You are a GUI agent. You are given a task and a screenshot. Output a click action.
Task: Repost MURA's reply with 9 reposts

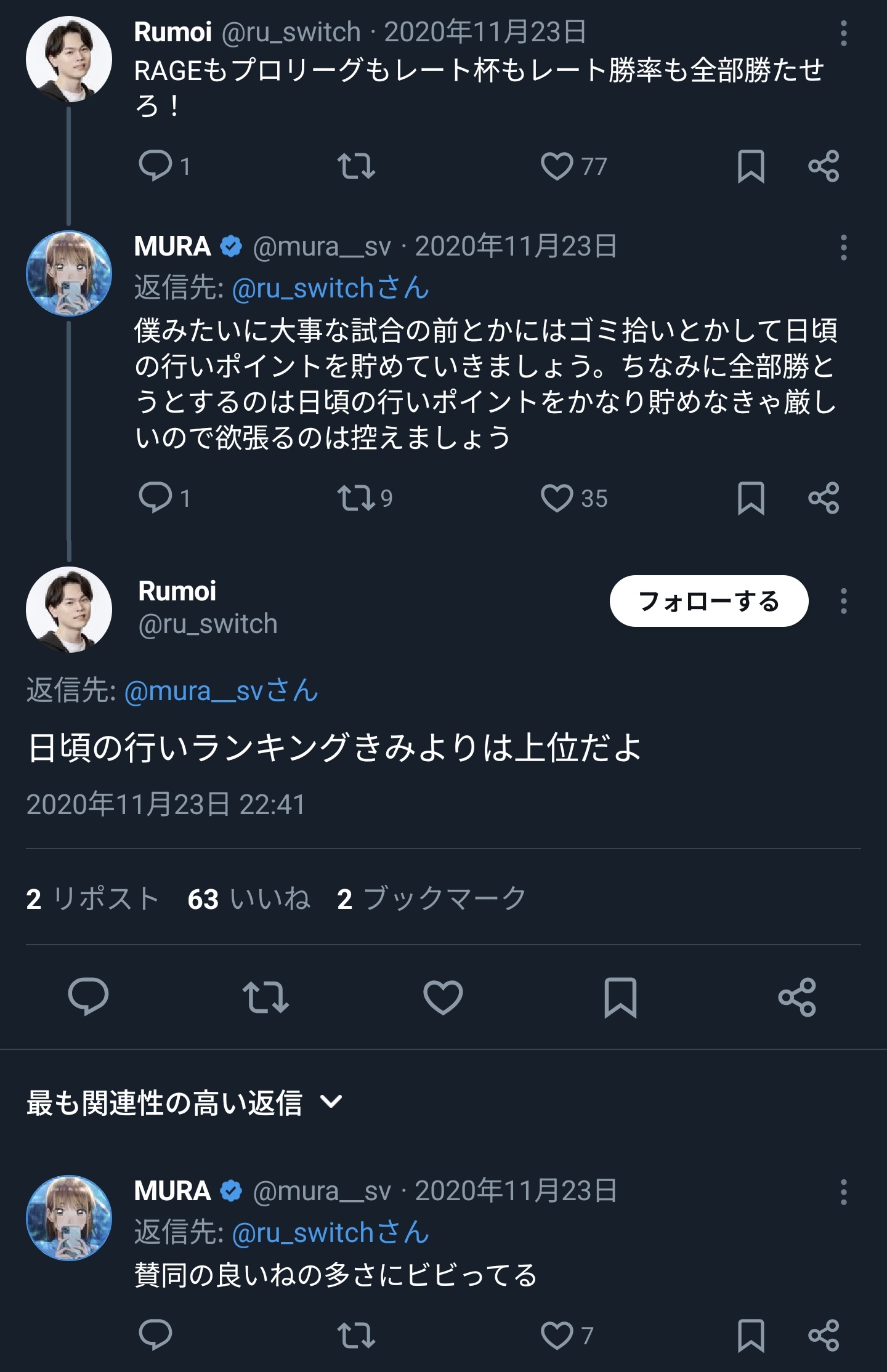click(357, 498)
